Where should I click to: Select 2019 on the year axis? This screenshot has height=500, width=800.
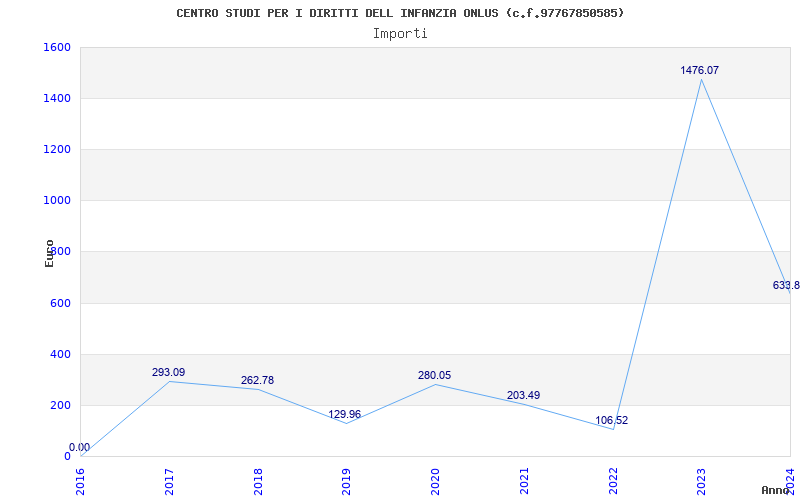[x=346, y=480]
